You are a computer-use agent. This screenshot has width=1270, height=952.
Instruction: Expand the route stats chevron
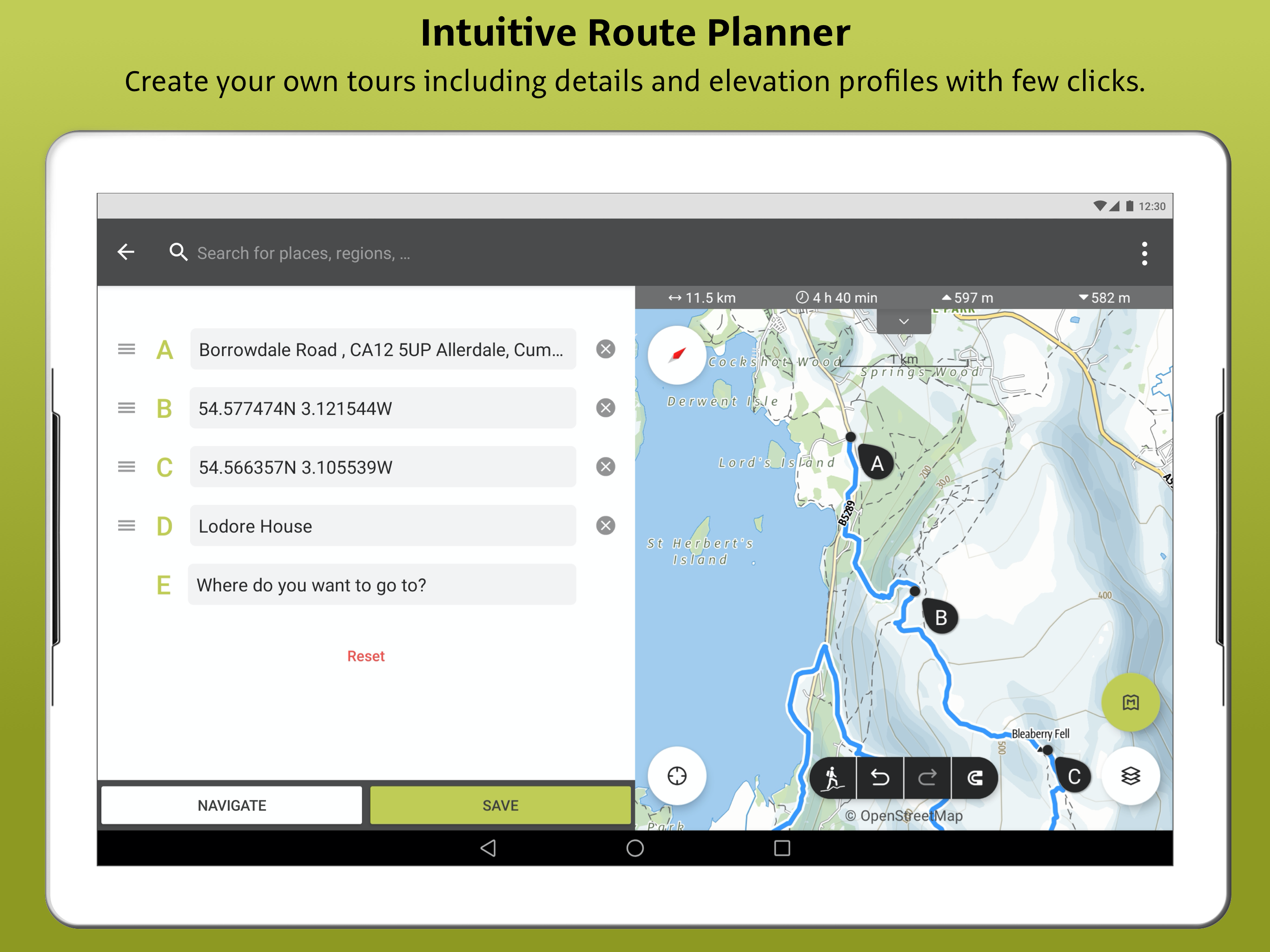click(904, 322)
